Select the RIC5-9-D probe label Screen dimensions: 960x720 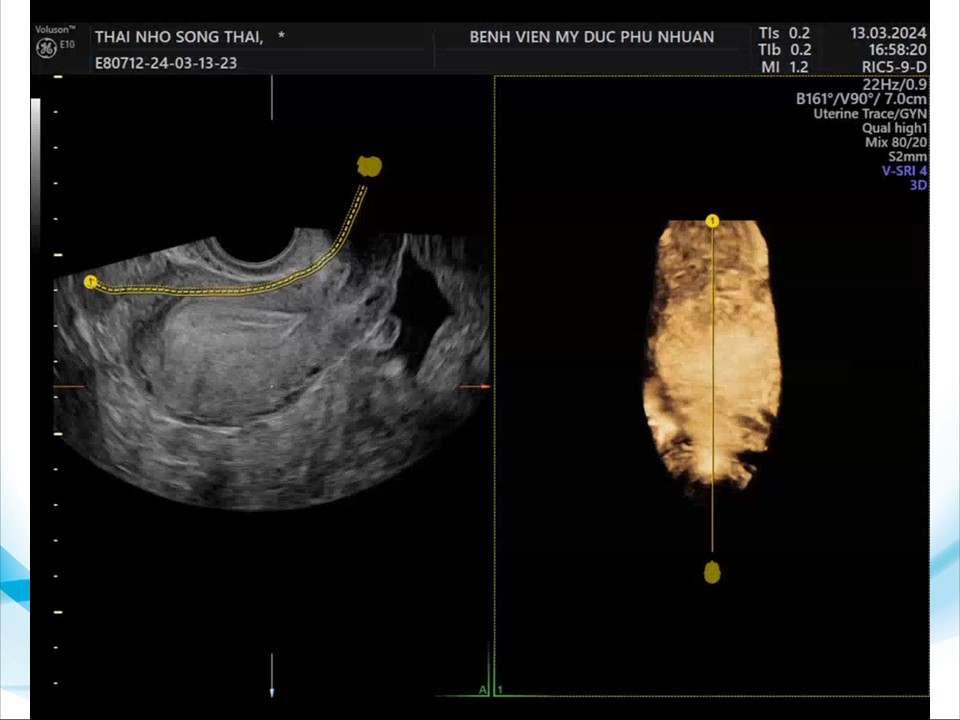(894, 67)
